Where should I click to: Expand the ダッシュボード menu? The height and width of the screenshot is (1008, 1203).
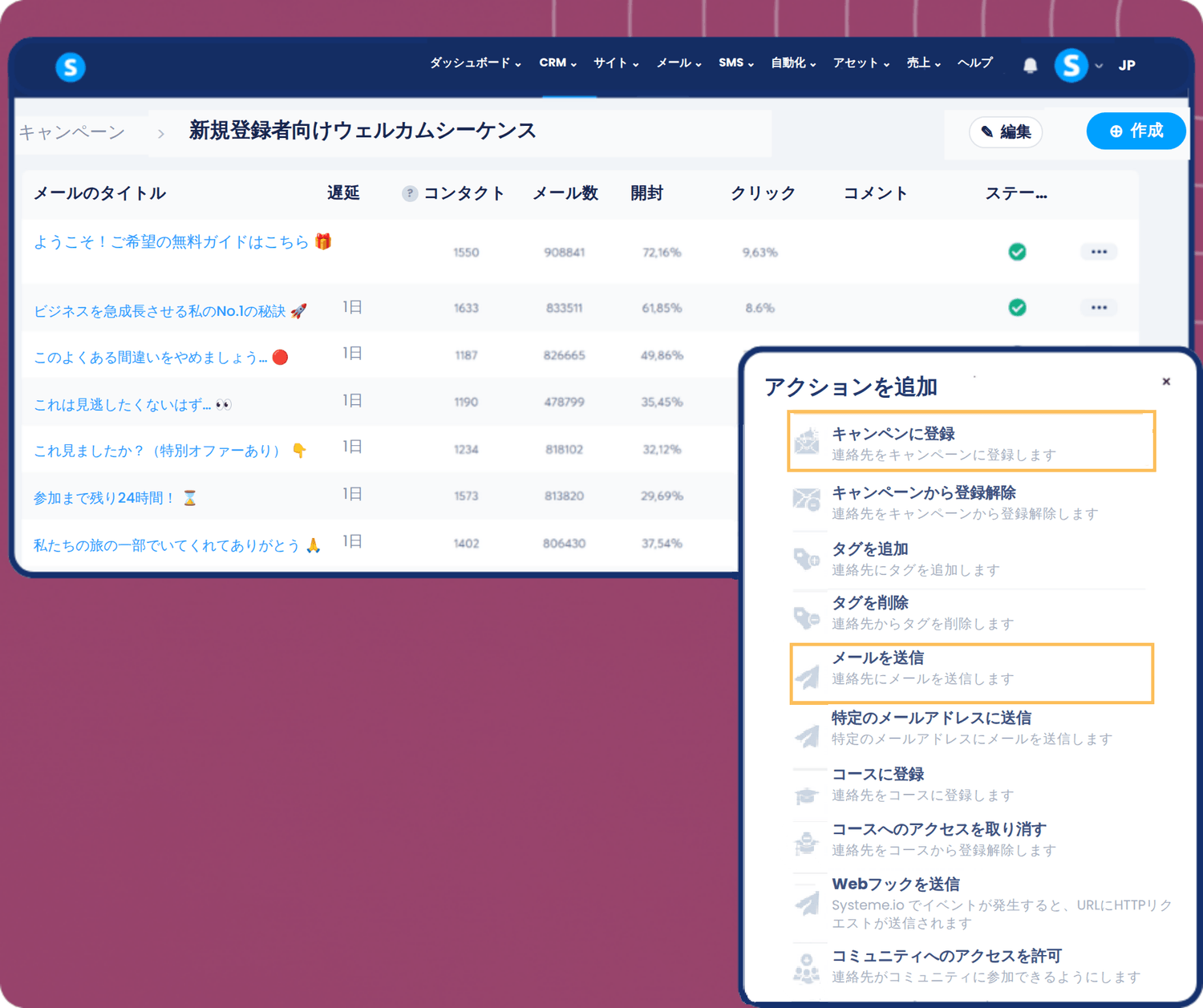476,63
